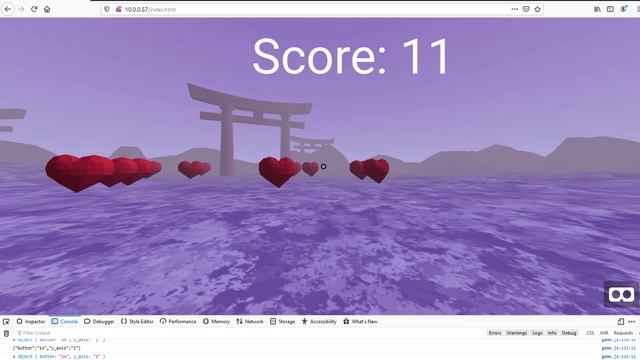Toggle the Warnings filter
This screenshot has height=360, width=640.
516,333
